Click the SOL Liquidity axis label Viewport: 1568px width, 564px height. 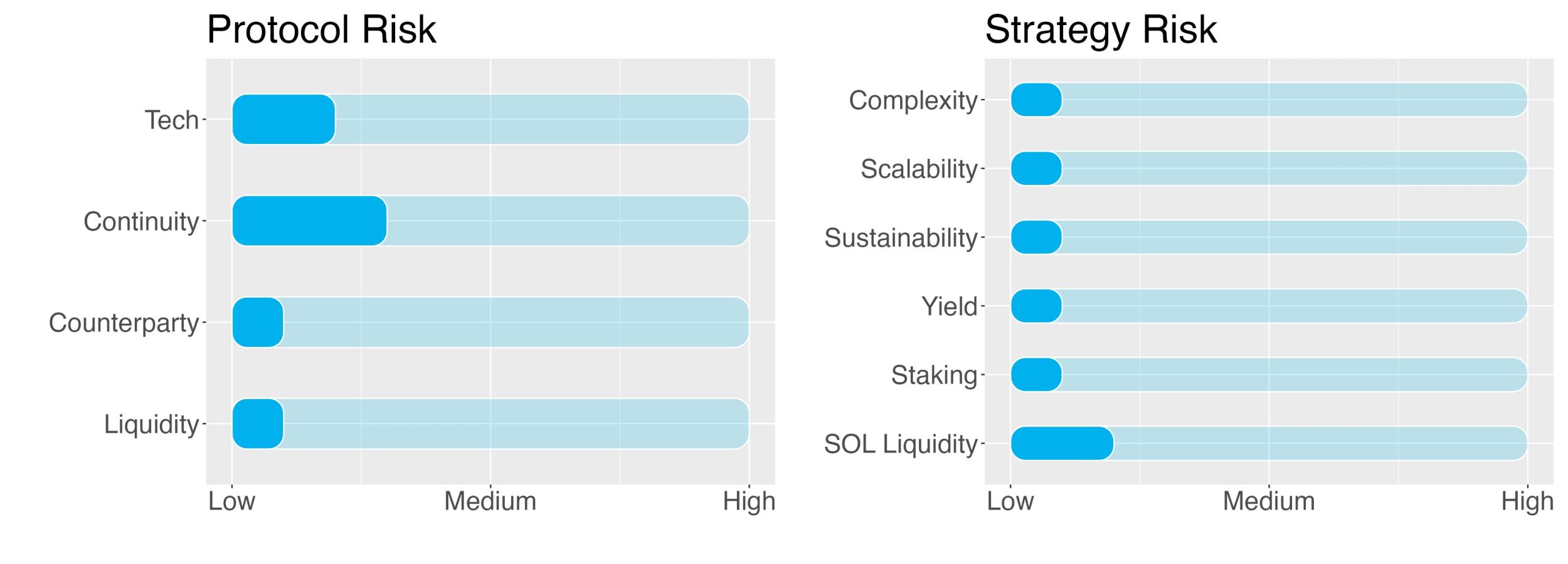[901, 444]
